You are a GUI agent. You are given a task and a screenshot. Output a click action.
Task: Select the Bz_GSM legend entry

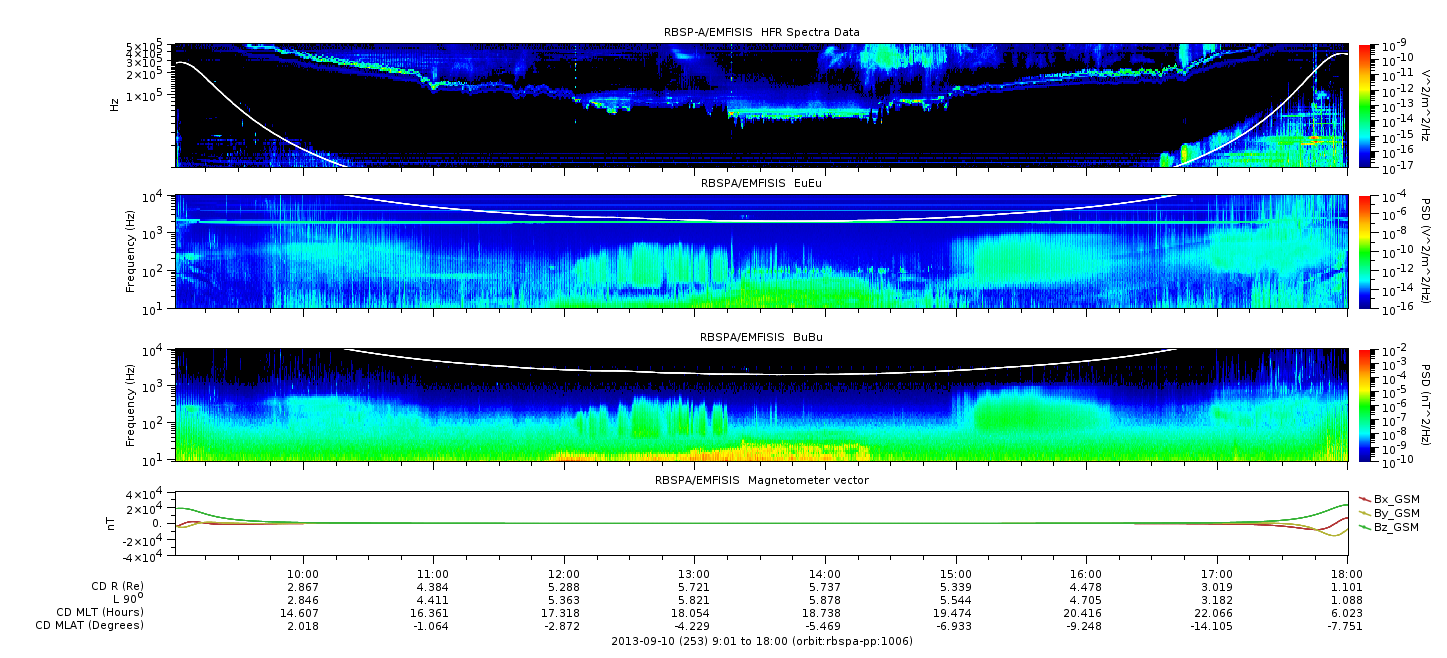[1395, 527]
